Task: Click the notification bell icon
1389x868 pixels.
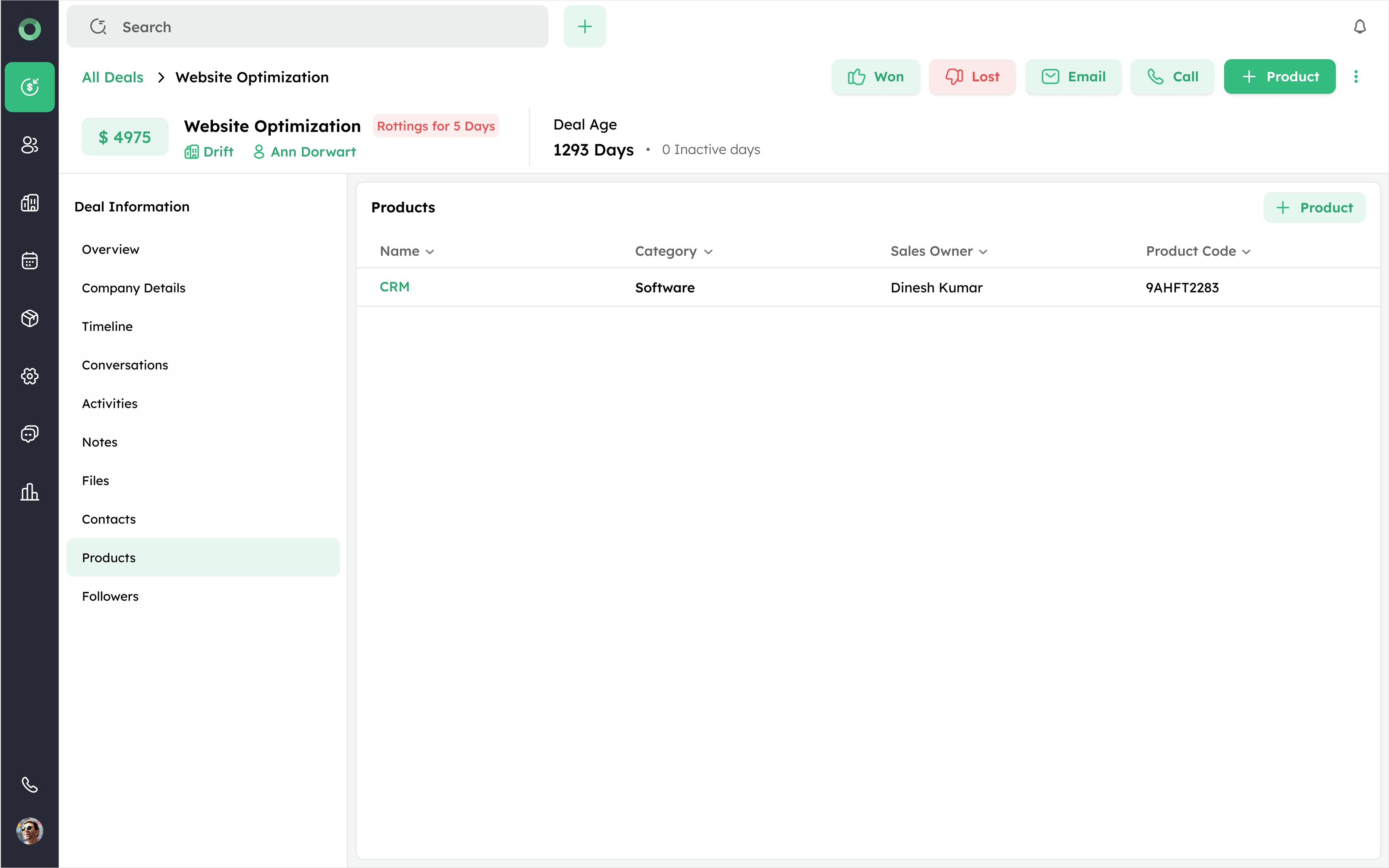Action: [1359, 27]
